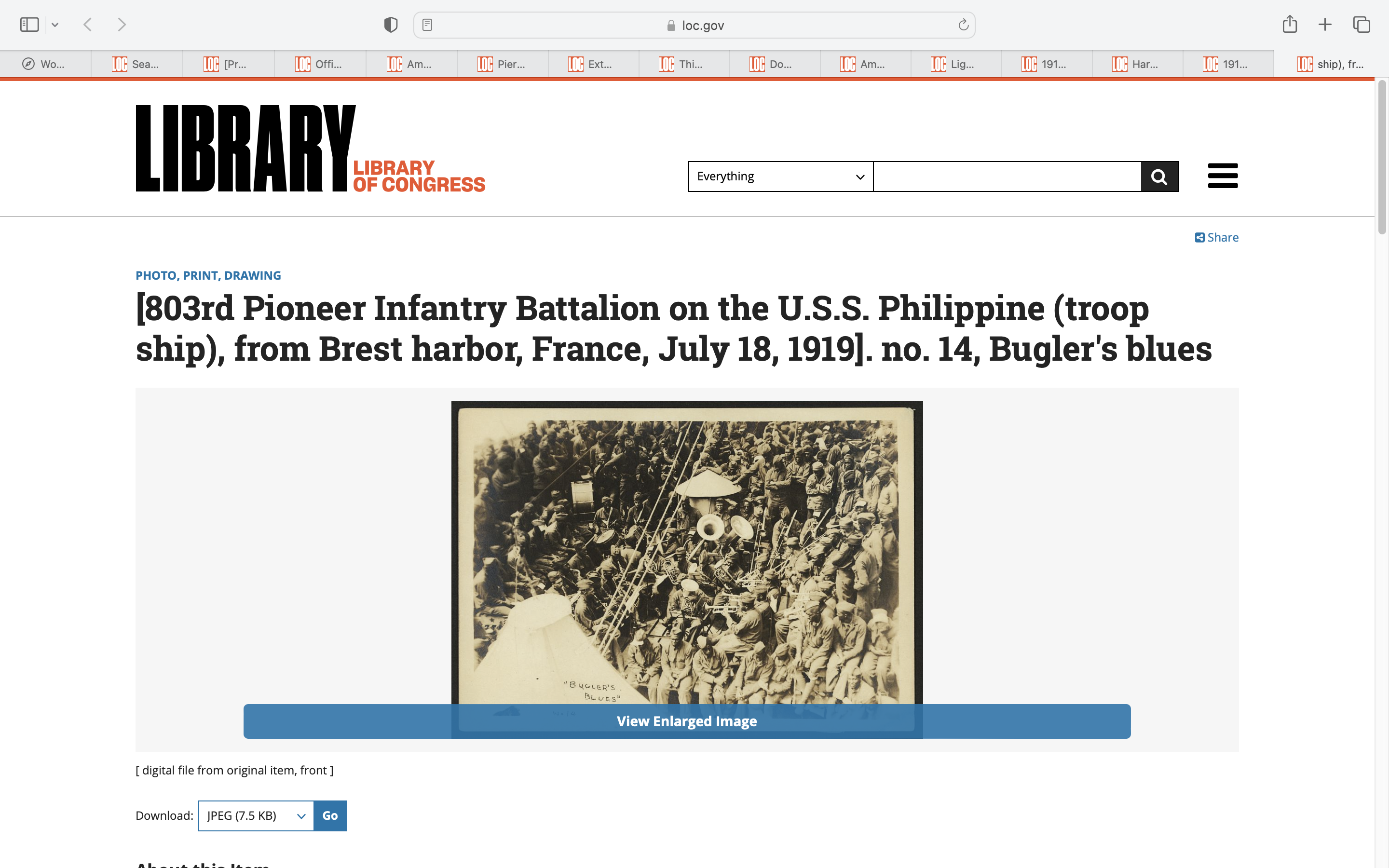Click the browser forward arrow

click(122, 25)
